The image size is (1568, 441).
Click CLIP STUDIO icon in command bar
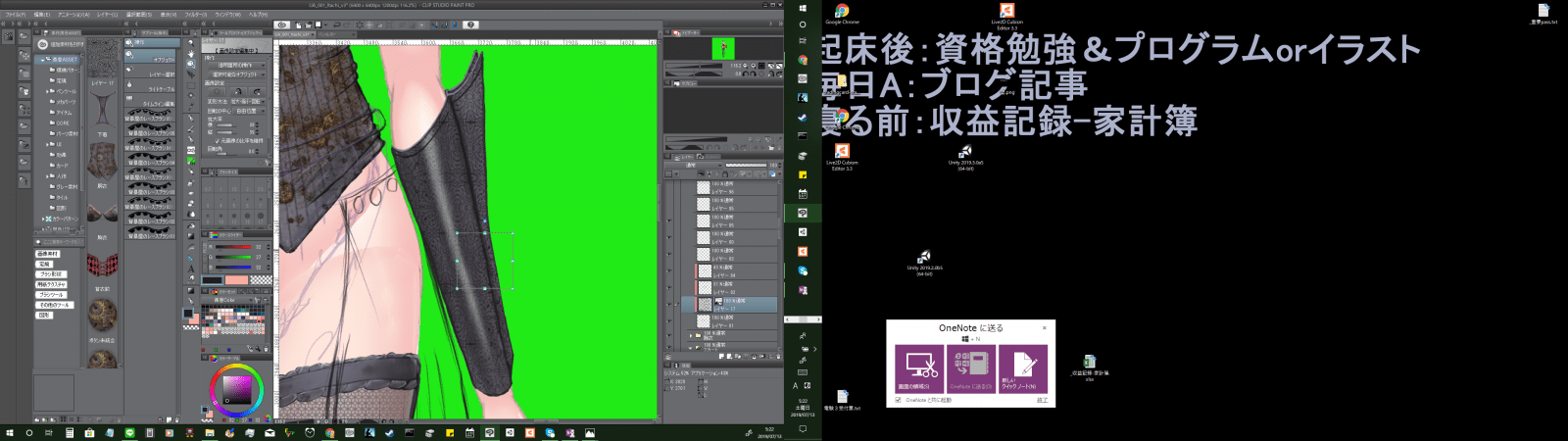282,24
